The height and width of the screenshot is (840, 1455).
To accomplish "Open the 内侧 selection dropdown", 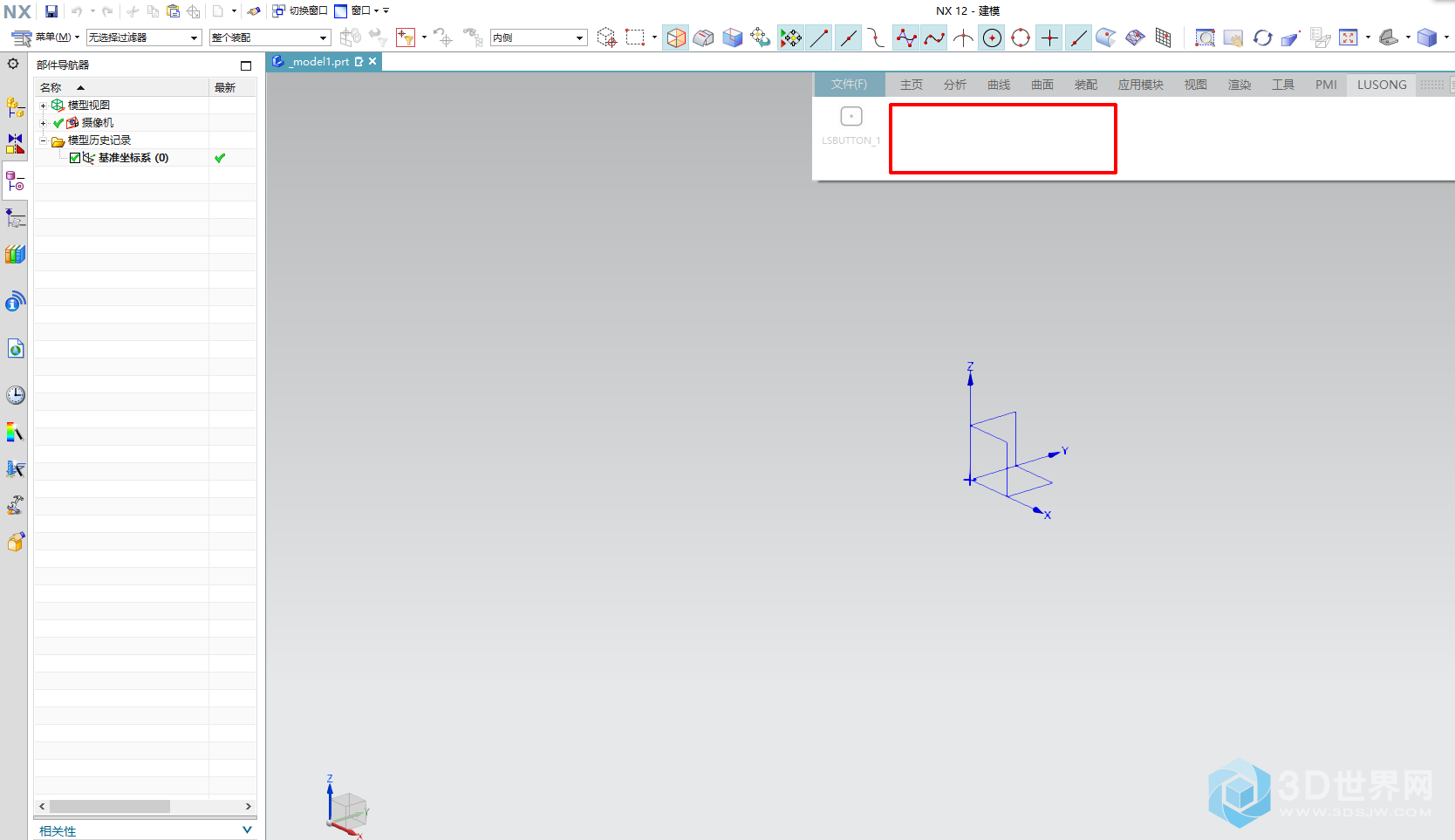I will (x=538, y=38).
